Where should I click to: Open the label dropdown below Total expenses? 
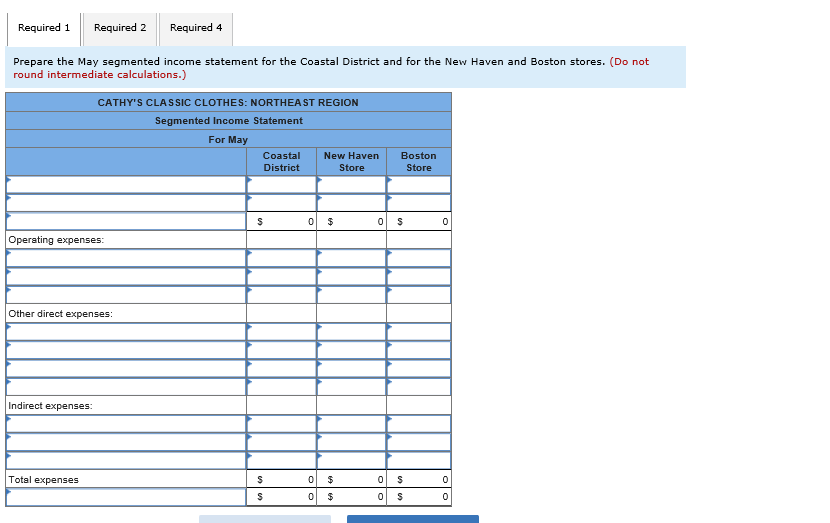[126, 497]
